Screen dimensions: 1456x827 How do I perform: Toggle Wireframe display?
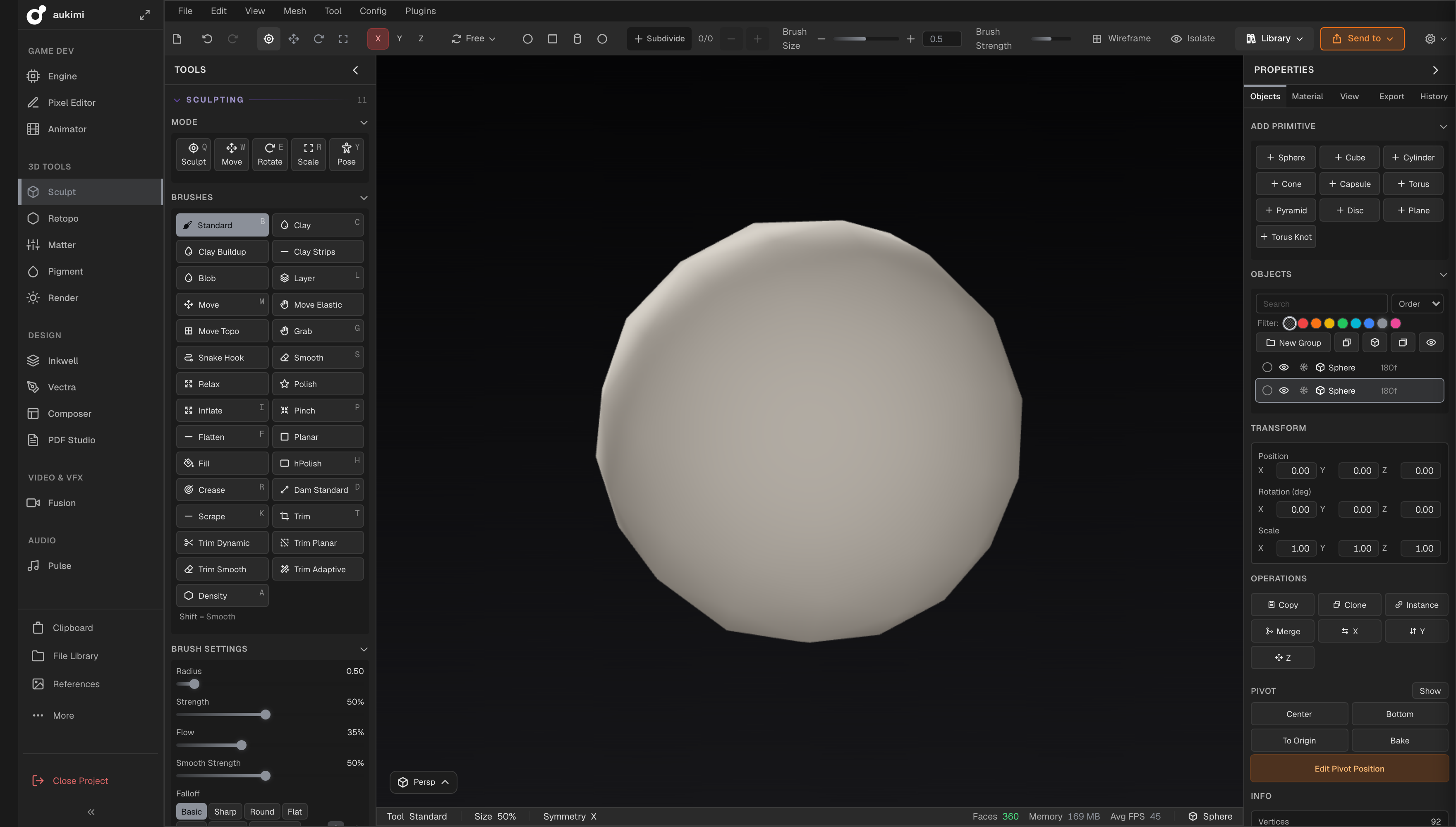point(1121,38)
